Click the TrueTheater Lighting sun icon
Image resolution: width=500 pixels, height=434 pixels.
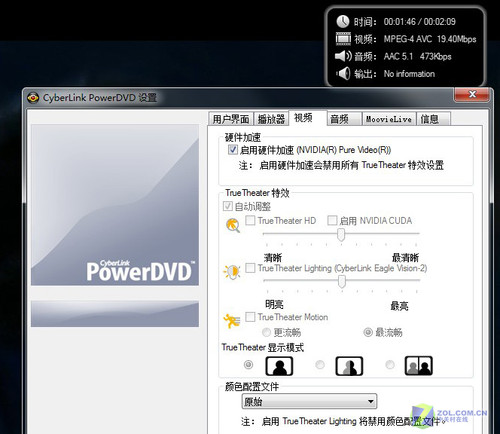point(232,272)
